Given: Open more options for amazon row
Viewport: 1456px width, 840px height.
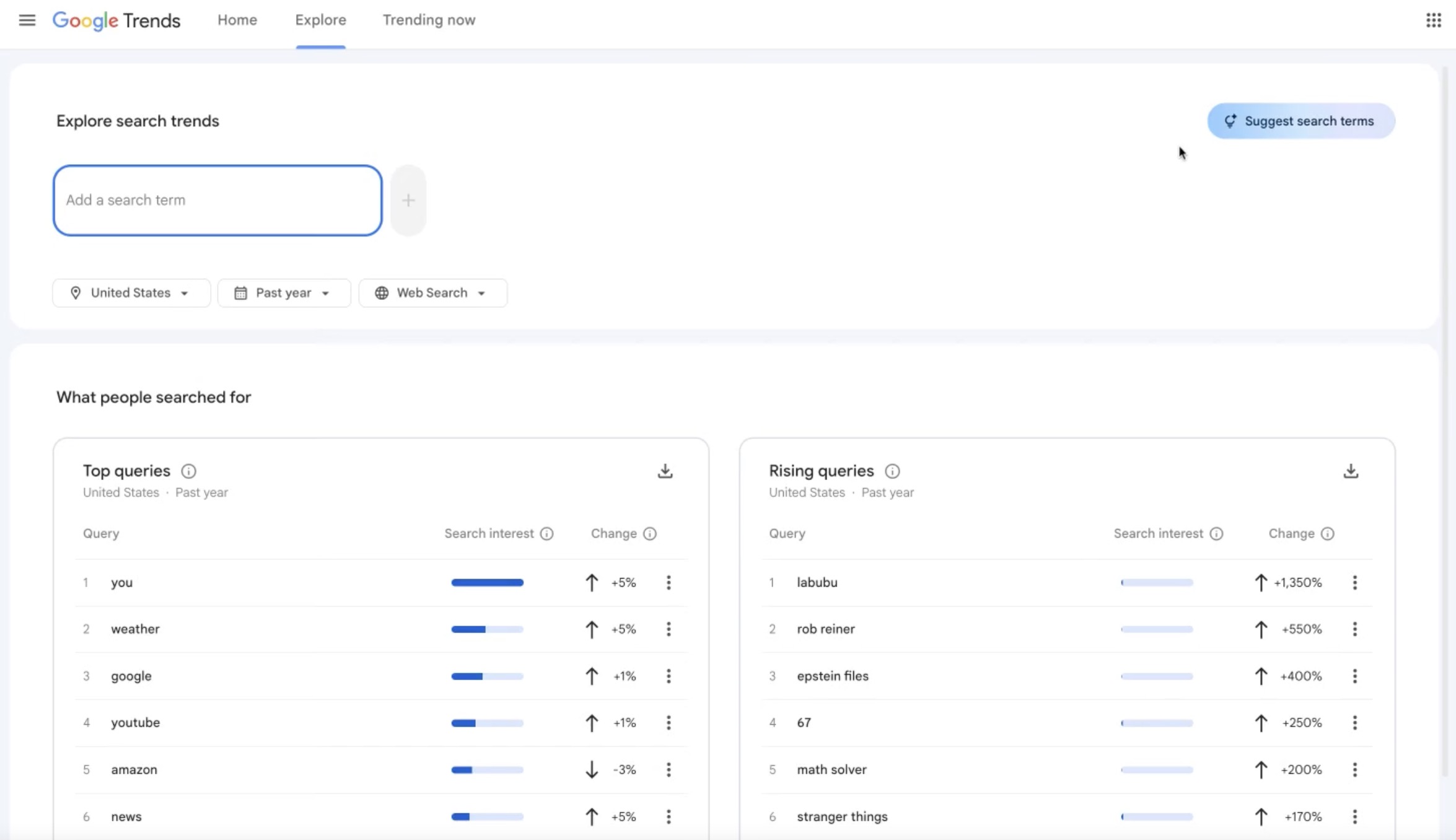Looking at the screenshot, I should click(669, 770).
